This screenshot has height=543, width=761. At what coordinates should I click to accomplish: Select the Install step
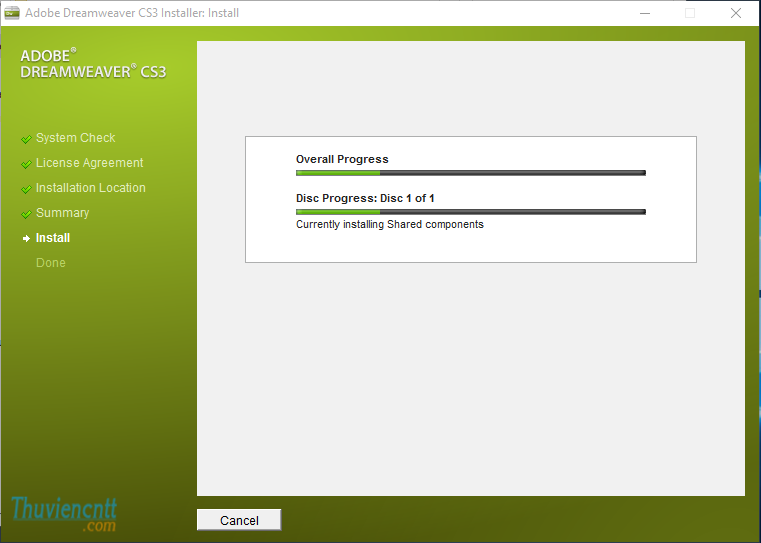click(53, 238)
